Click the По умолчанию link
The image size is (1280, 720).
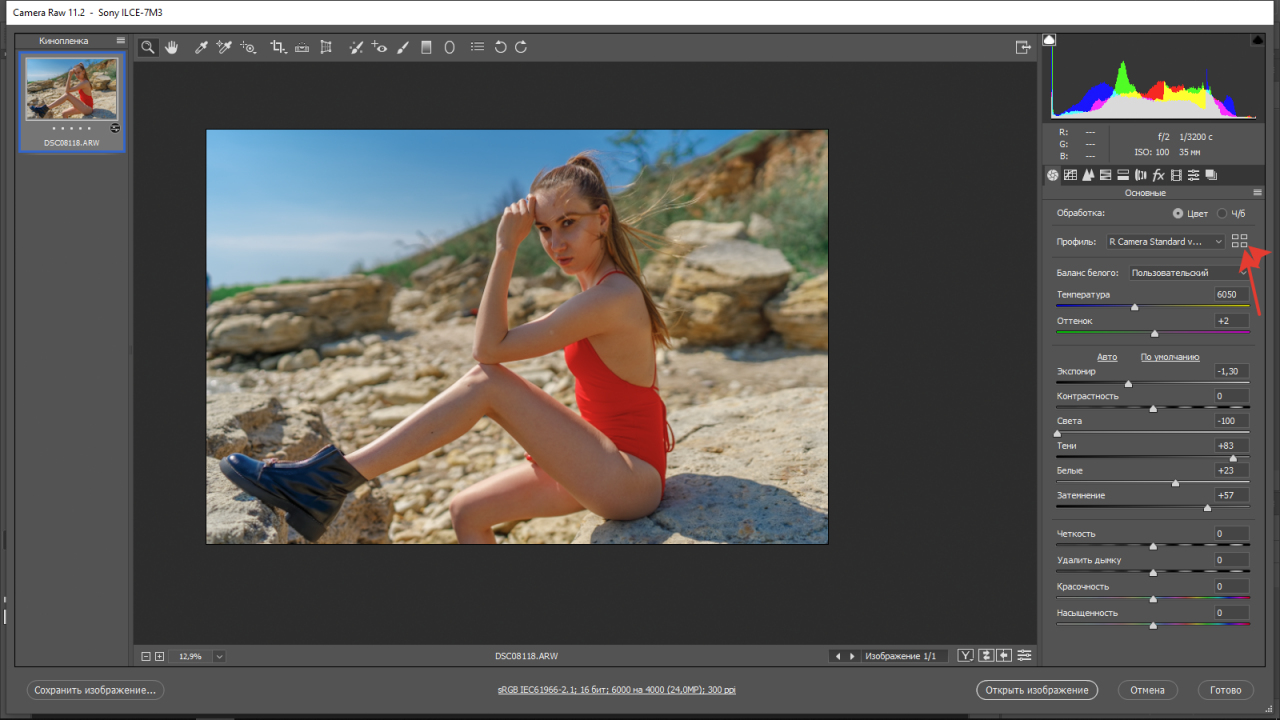[x=1170, y=357]
